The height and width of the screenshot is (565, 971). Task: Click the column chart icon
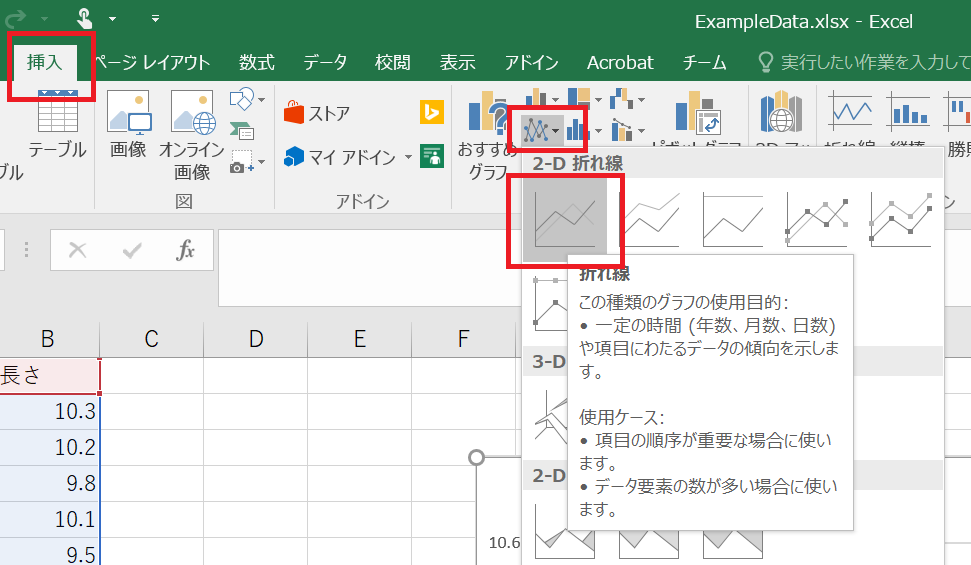tap(536, 99)
